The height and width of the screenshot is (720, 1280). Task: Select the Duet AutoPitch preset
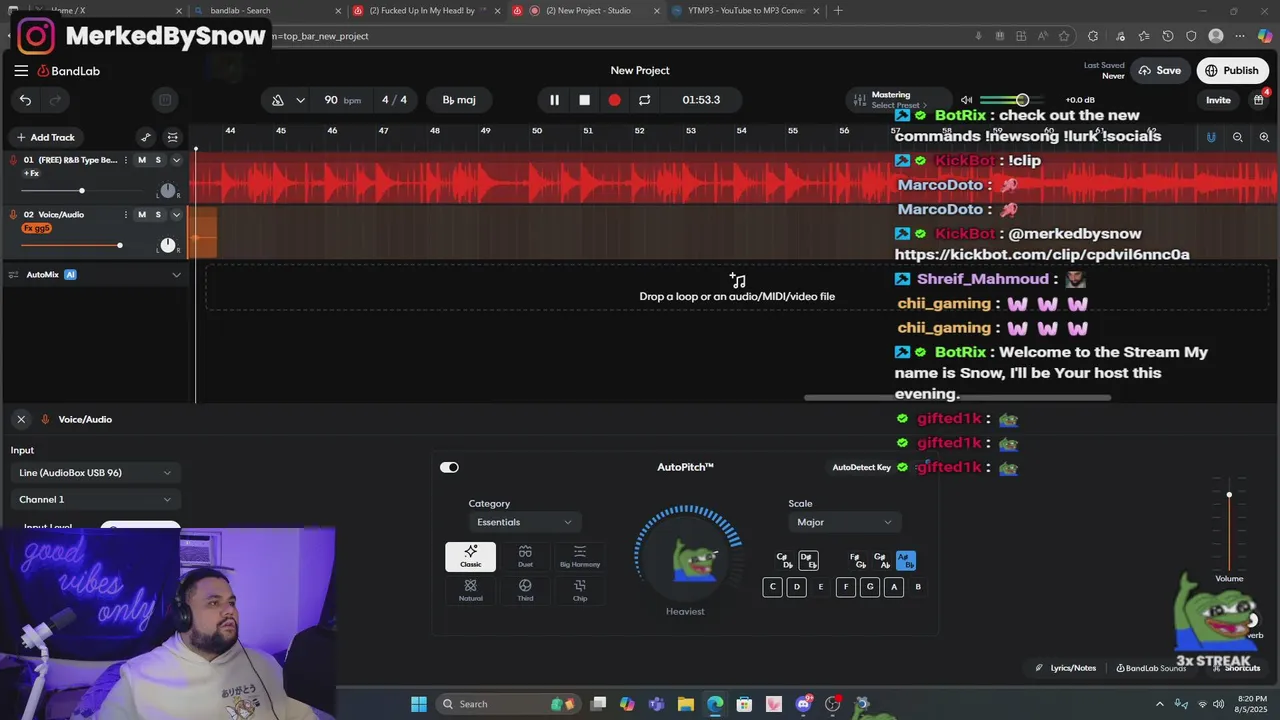click(525, 557)
